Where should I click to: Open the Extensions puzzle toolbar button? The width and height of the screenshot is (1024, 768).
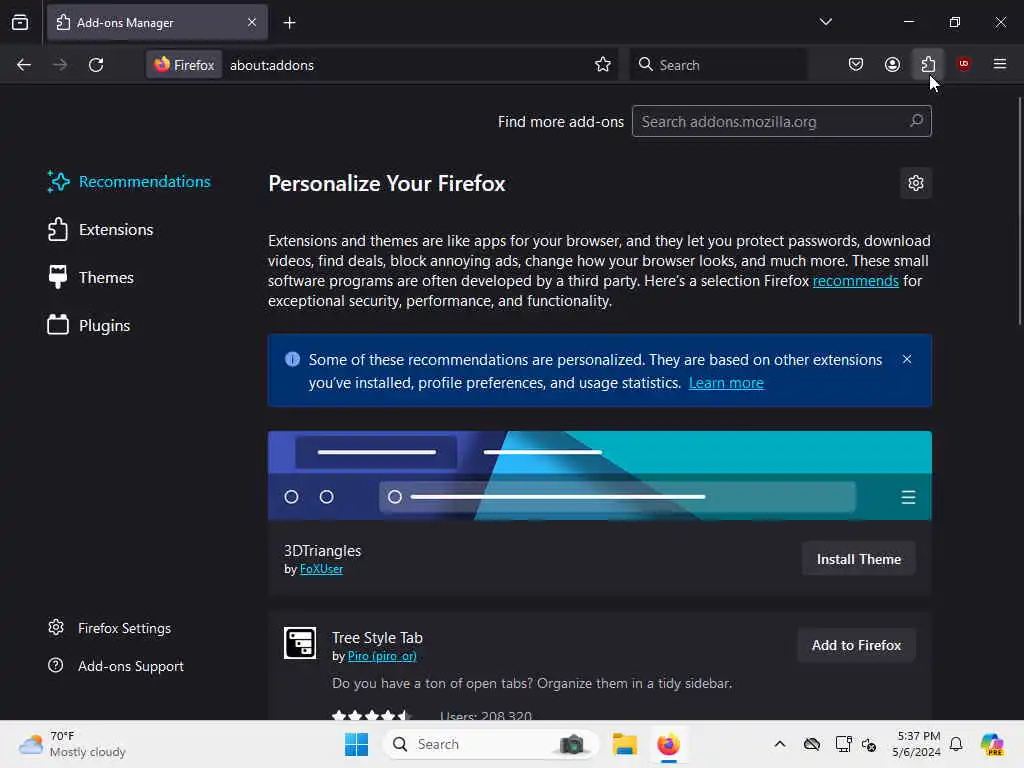tap(928, 64)
